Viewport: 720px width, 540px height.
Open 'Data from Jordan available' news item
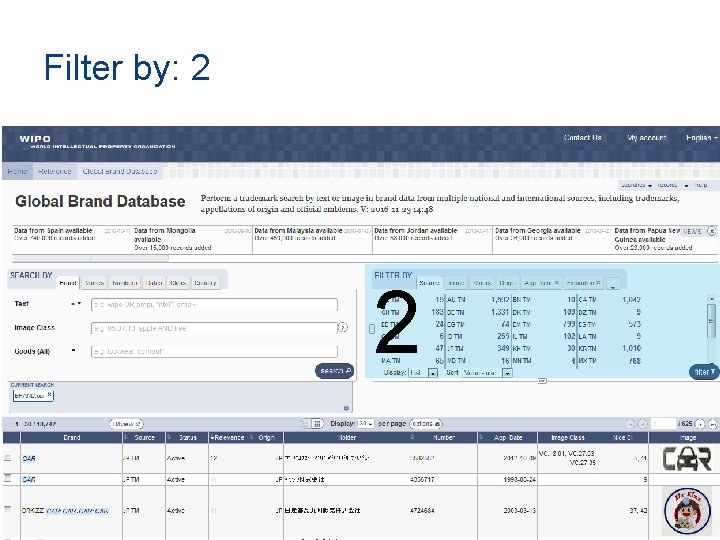(416, 231)
